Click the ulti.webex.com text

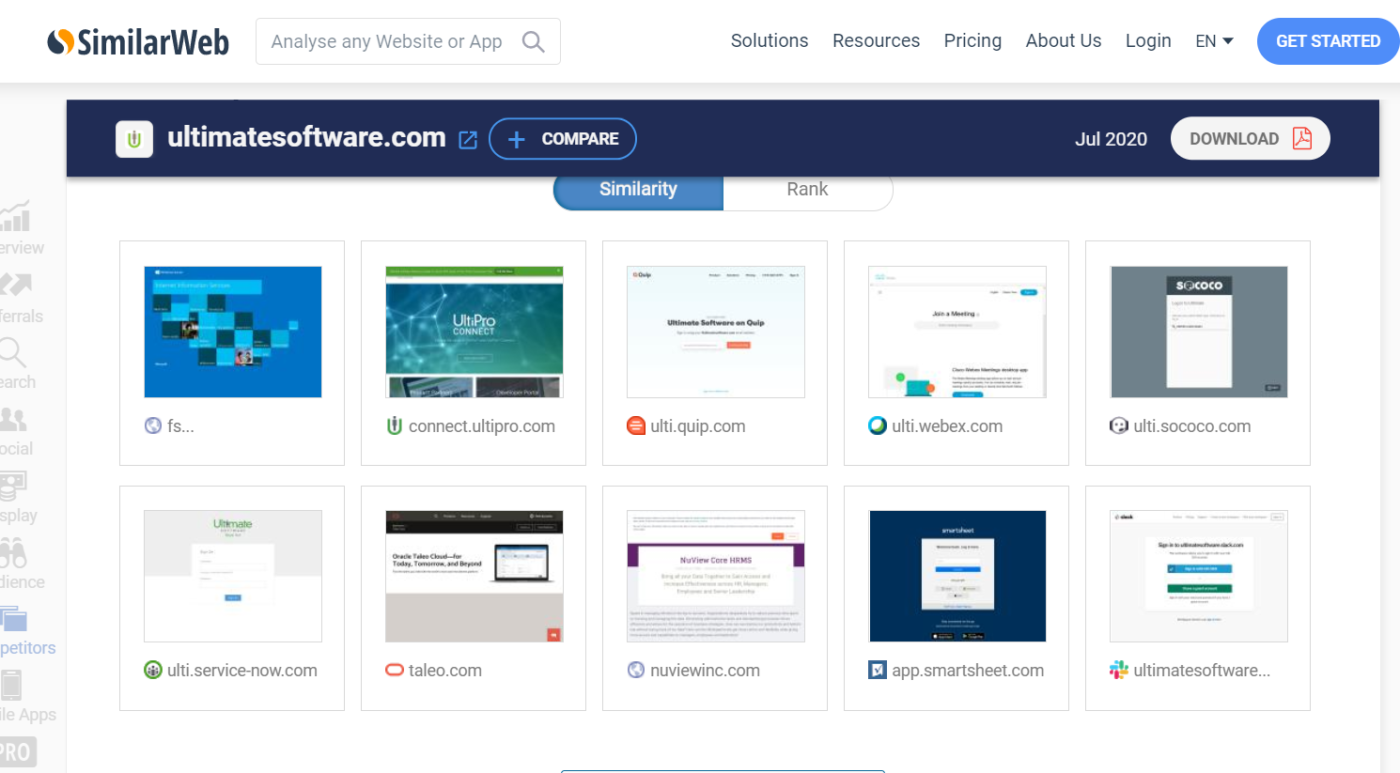click(x=947, y=426)
